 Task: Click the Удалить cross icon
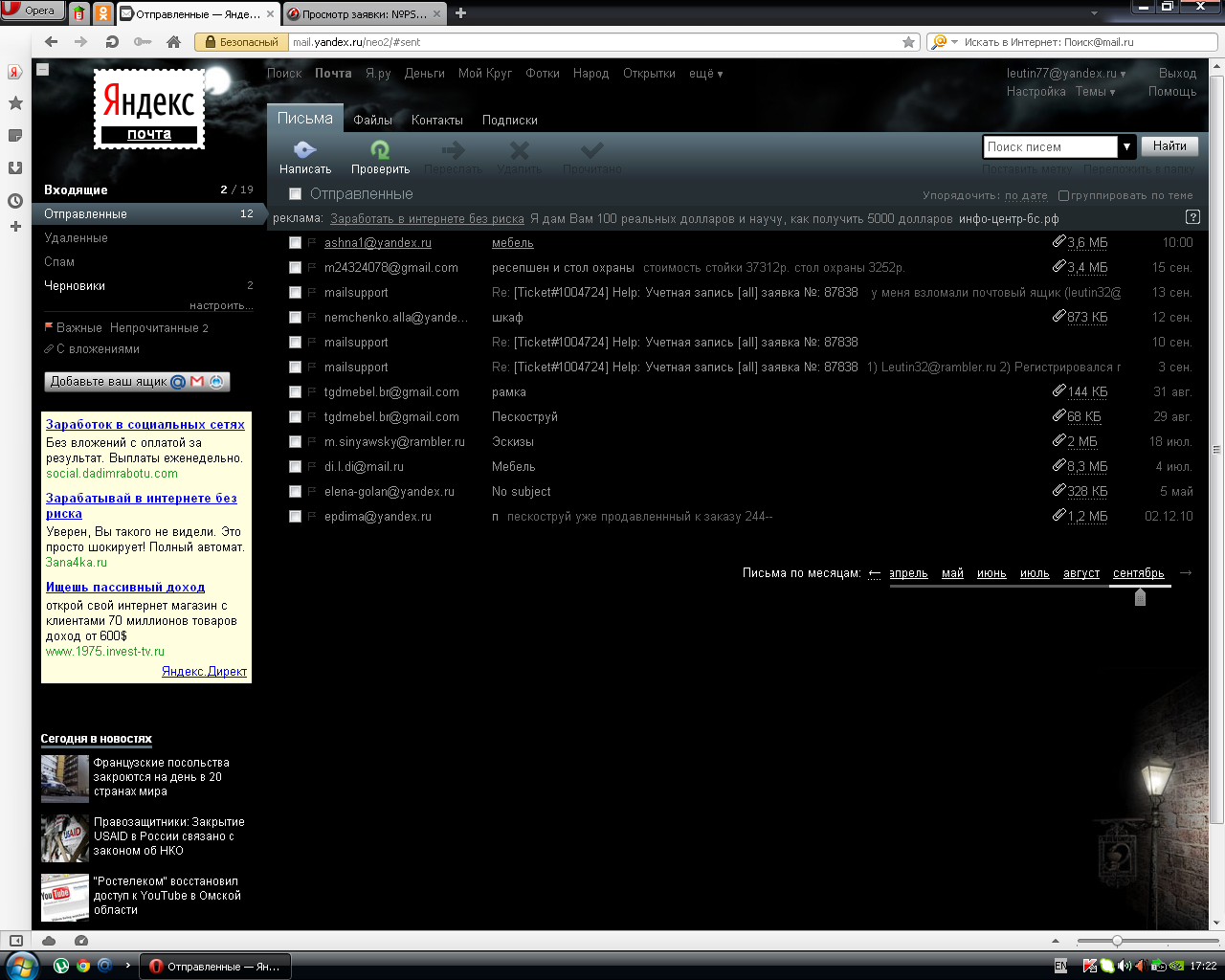tap(519, 149)
